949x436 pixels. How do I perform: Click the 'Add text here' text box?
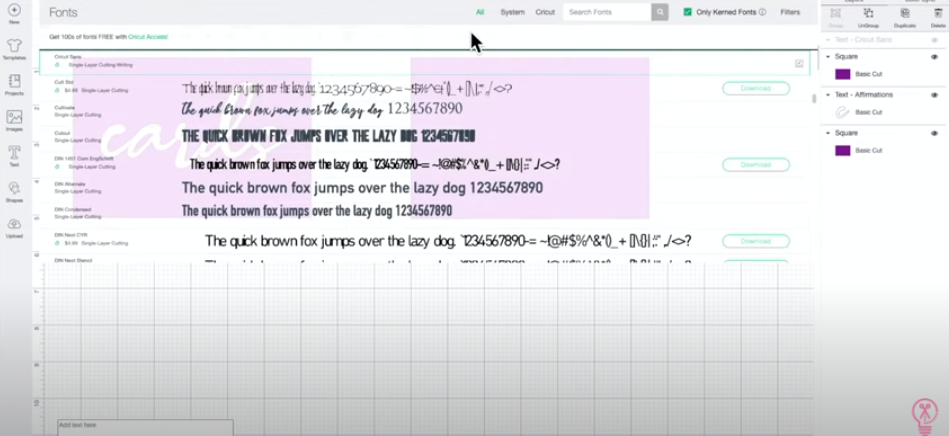[145, 427]
